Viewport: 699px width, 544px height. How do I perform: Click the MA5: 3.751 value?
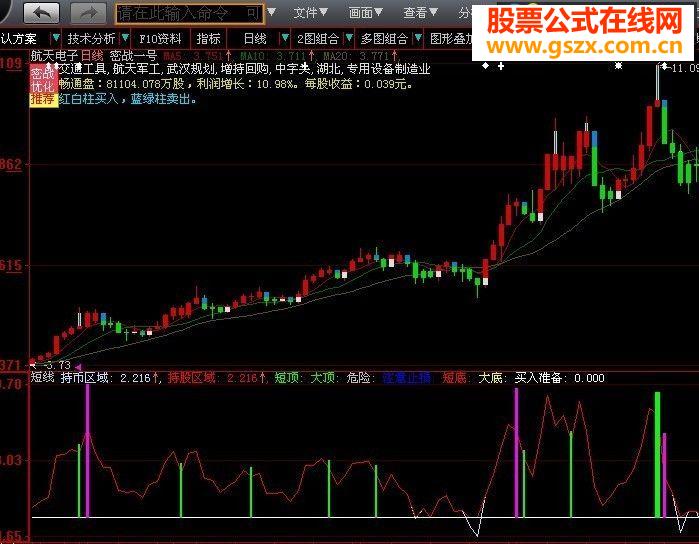click(x=197, y=56)
